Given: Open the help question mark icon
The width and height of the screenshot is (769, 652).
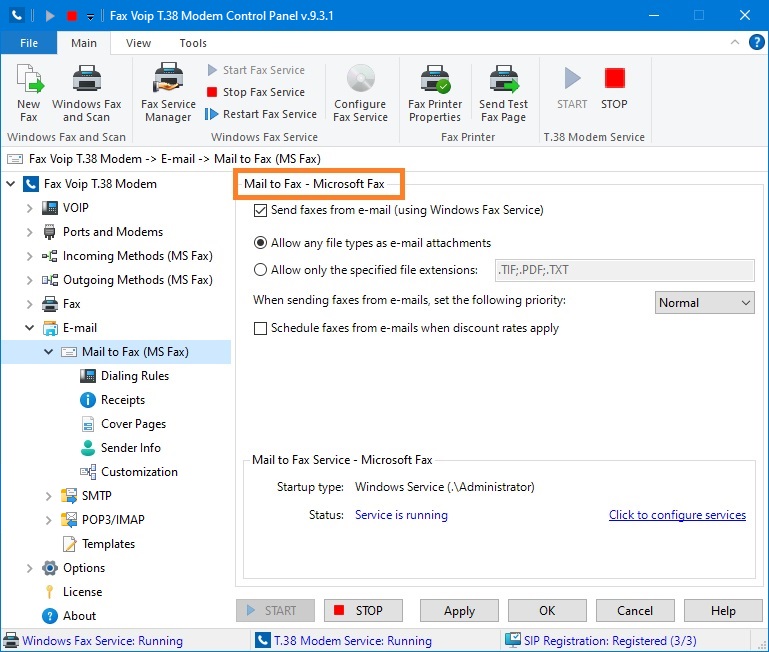Looking at the screenshot, I should [x=756, y=42].
